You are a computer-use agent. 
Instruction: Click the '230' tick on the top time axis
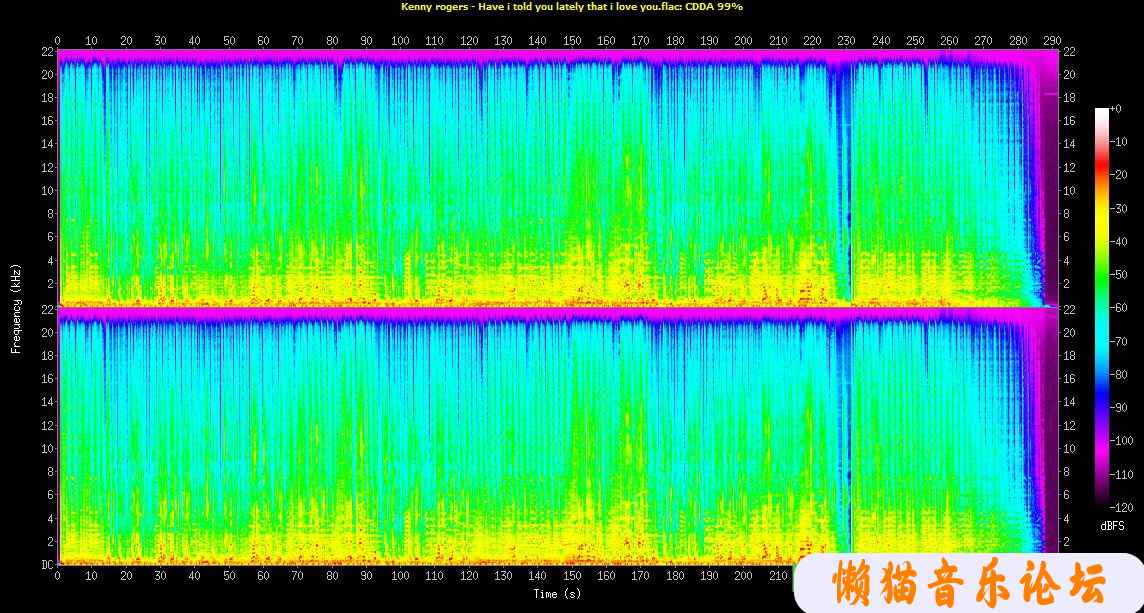tap(846, 41)
